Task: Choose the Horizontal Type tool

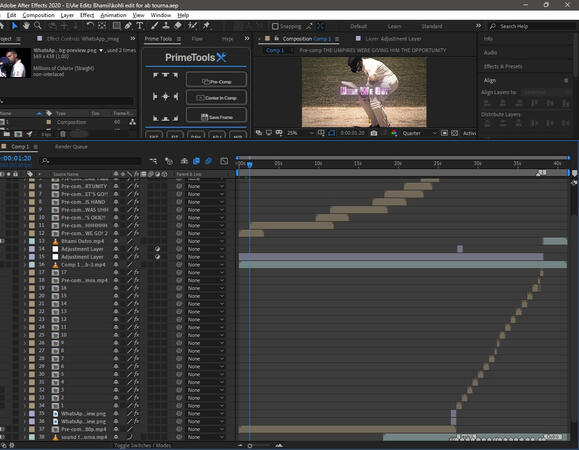Action: coord(140,26)
